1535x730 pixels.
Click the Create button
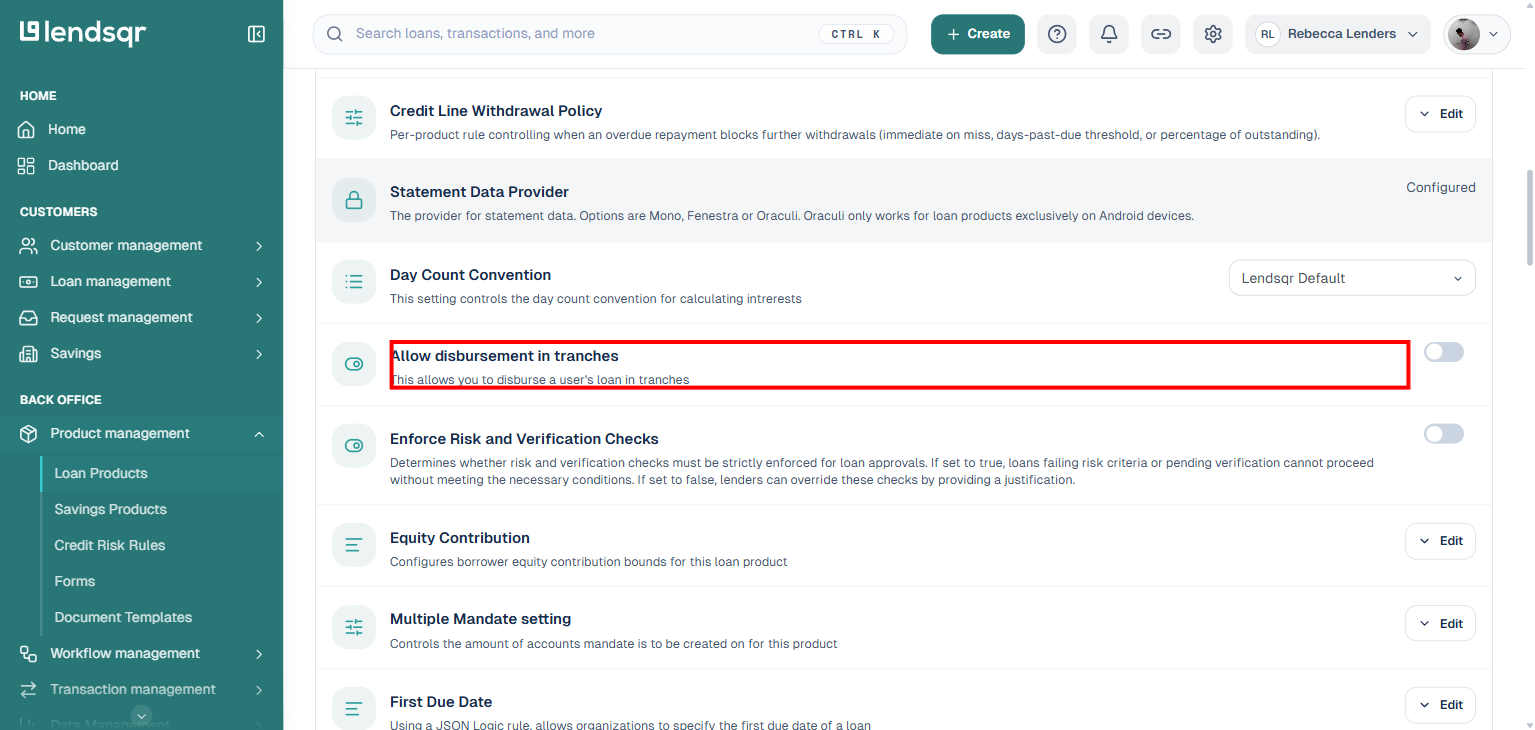point(978,34)
